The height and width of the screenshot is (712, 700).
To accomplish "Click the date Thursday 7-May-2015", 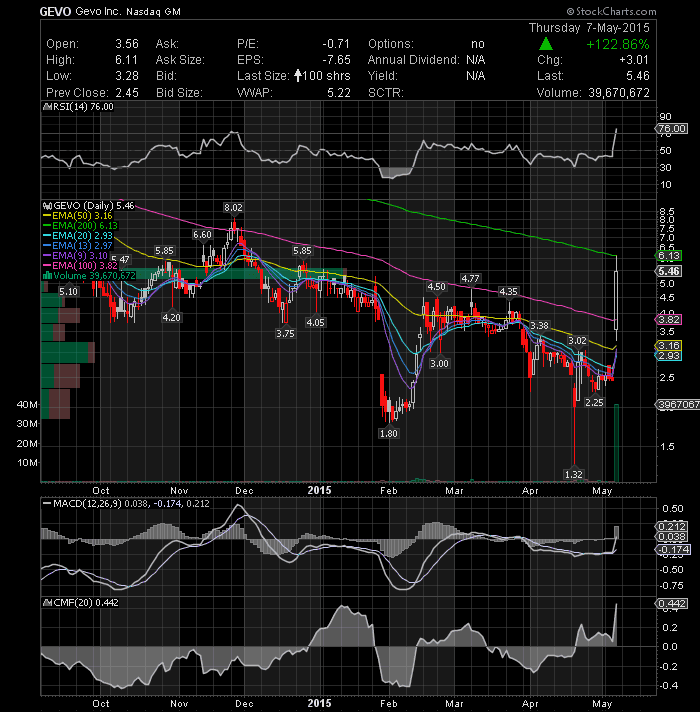I will (x=589, y=28).
